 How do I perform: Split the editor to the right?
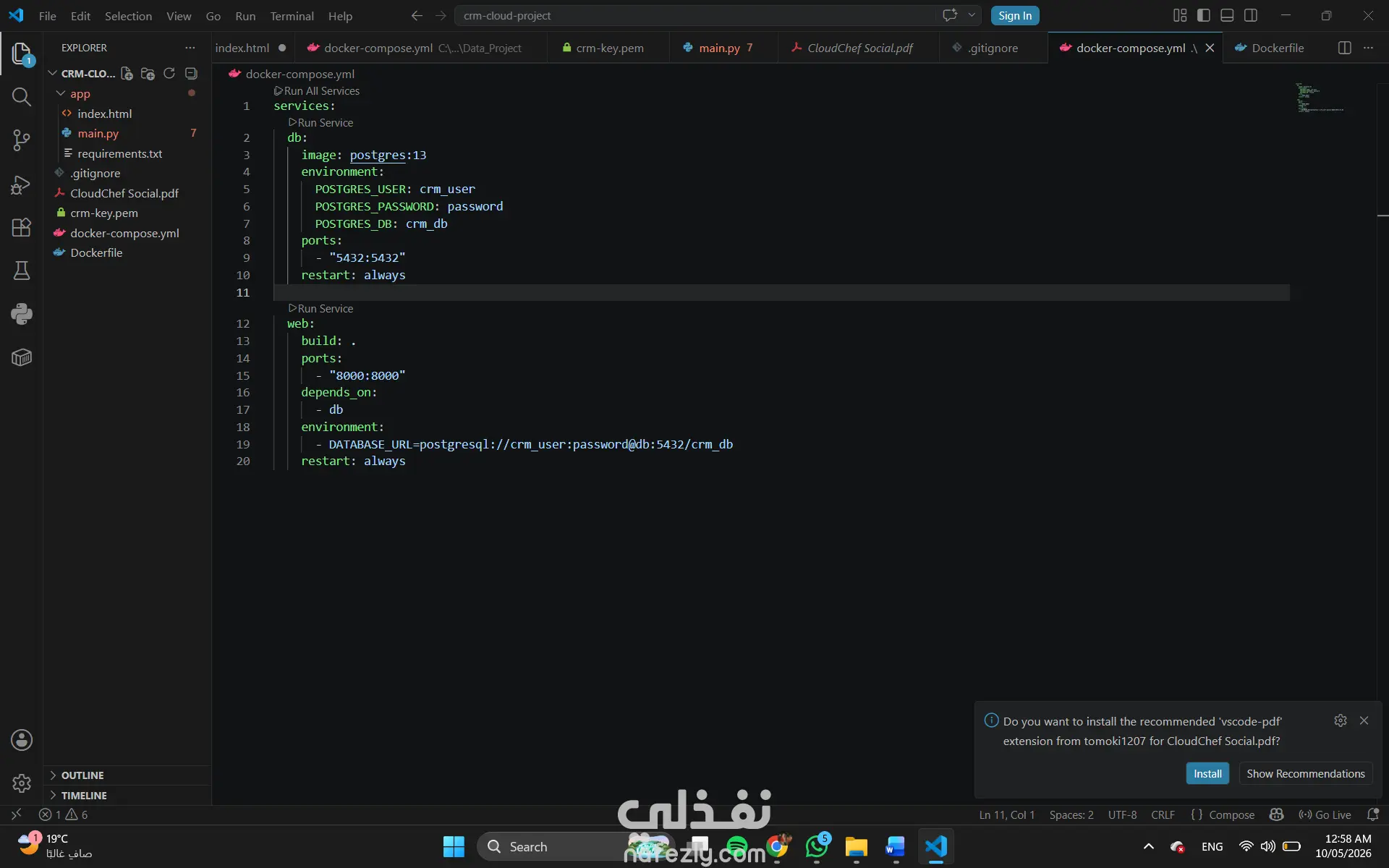coord(1344,48)
